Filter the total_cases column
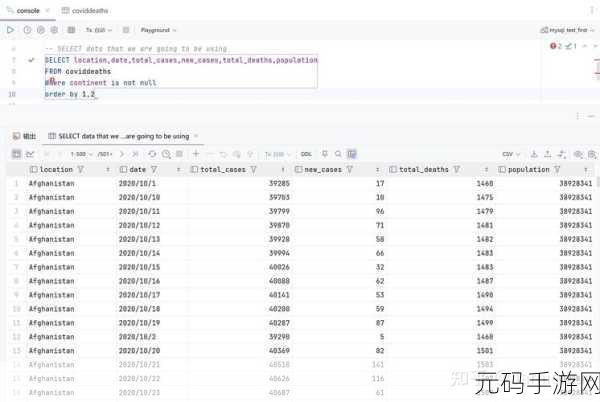Image resolution: width=600 pixels, height=402 pixels. tap(253, 169)
